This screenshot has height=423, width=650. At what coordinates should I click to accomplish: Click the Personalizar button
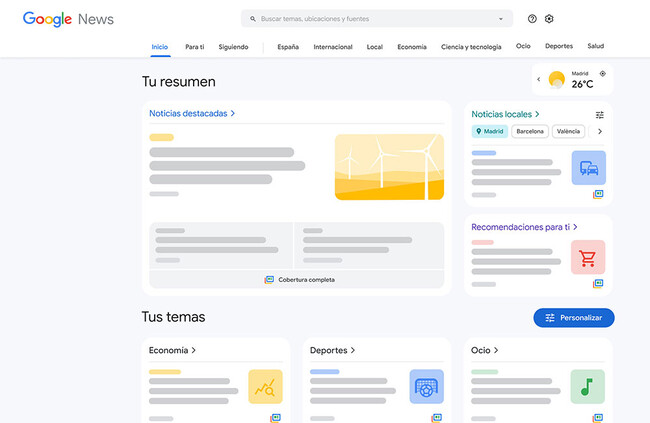tap(574, 318)
